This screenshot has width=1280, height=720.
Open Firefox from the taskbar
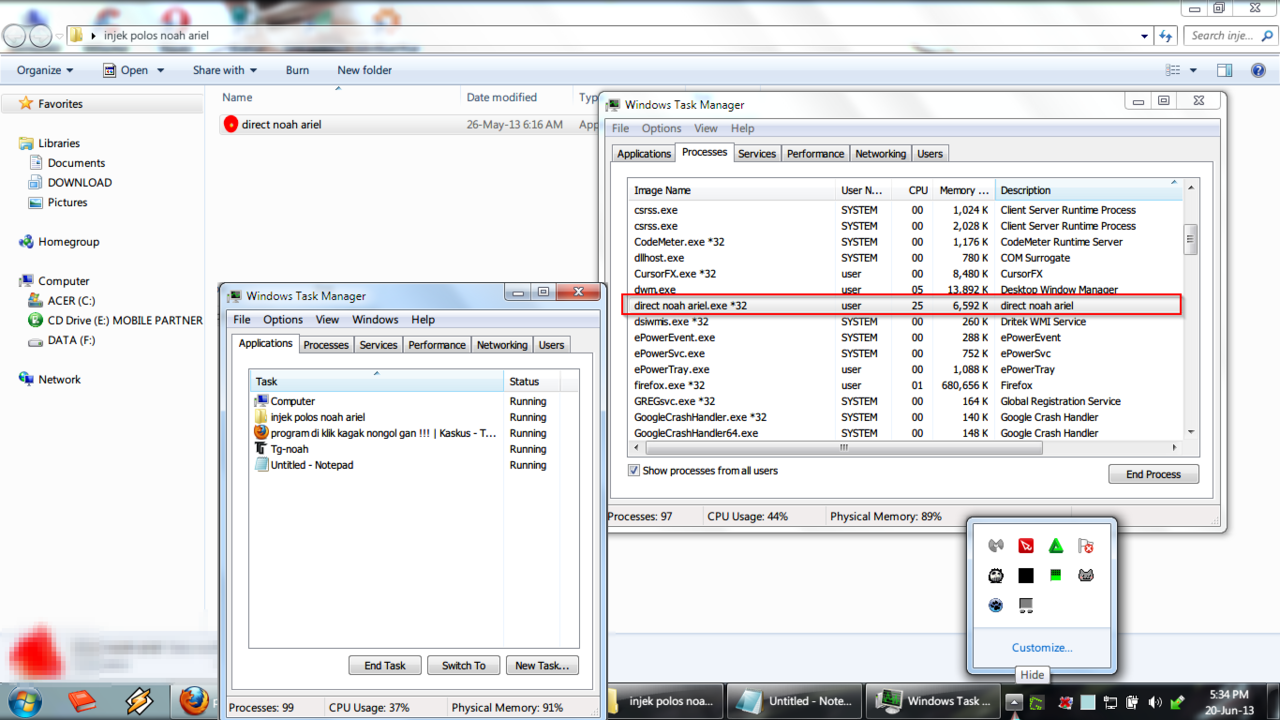click(194, 701)
